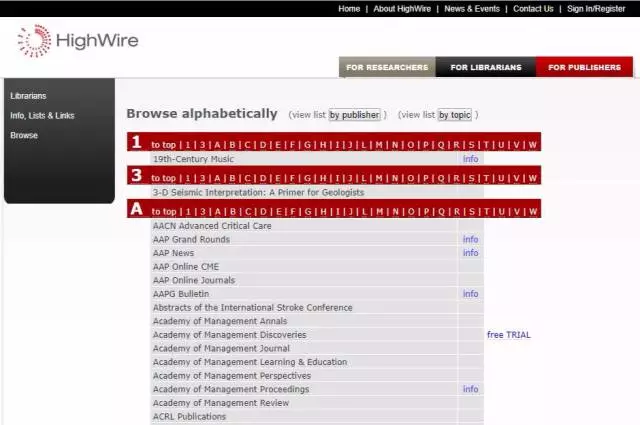
Task: Click 'to top' in section 1 bar
Action: point(163,145)
